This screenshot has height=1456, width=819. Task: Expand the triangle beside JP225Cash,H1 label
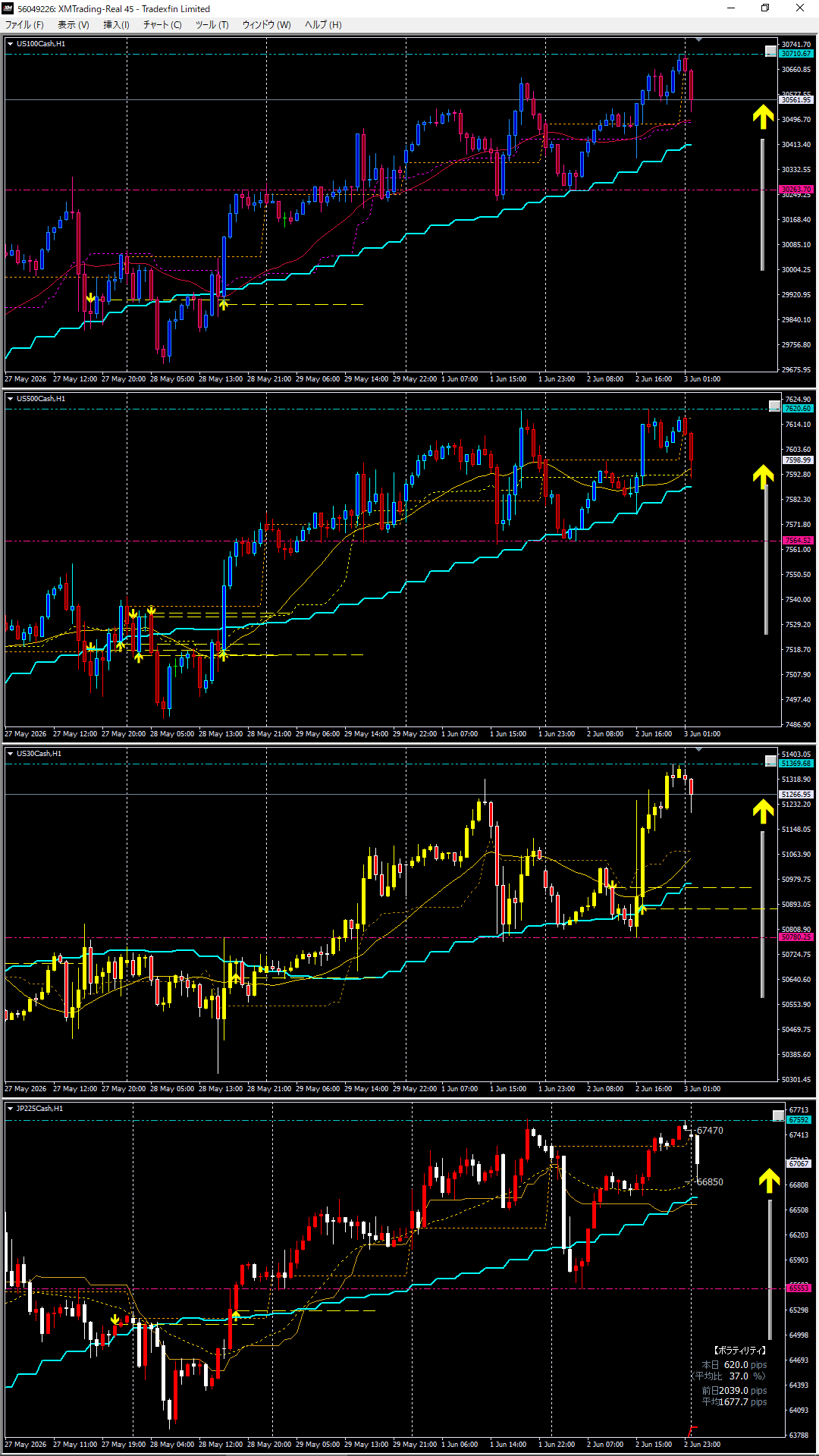click(10, 1109)
